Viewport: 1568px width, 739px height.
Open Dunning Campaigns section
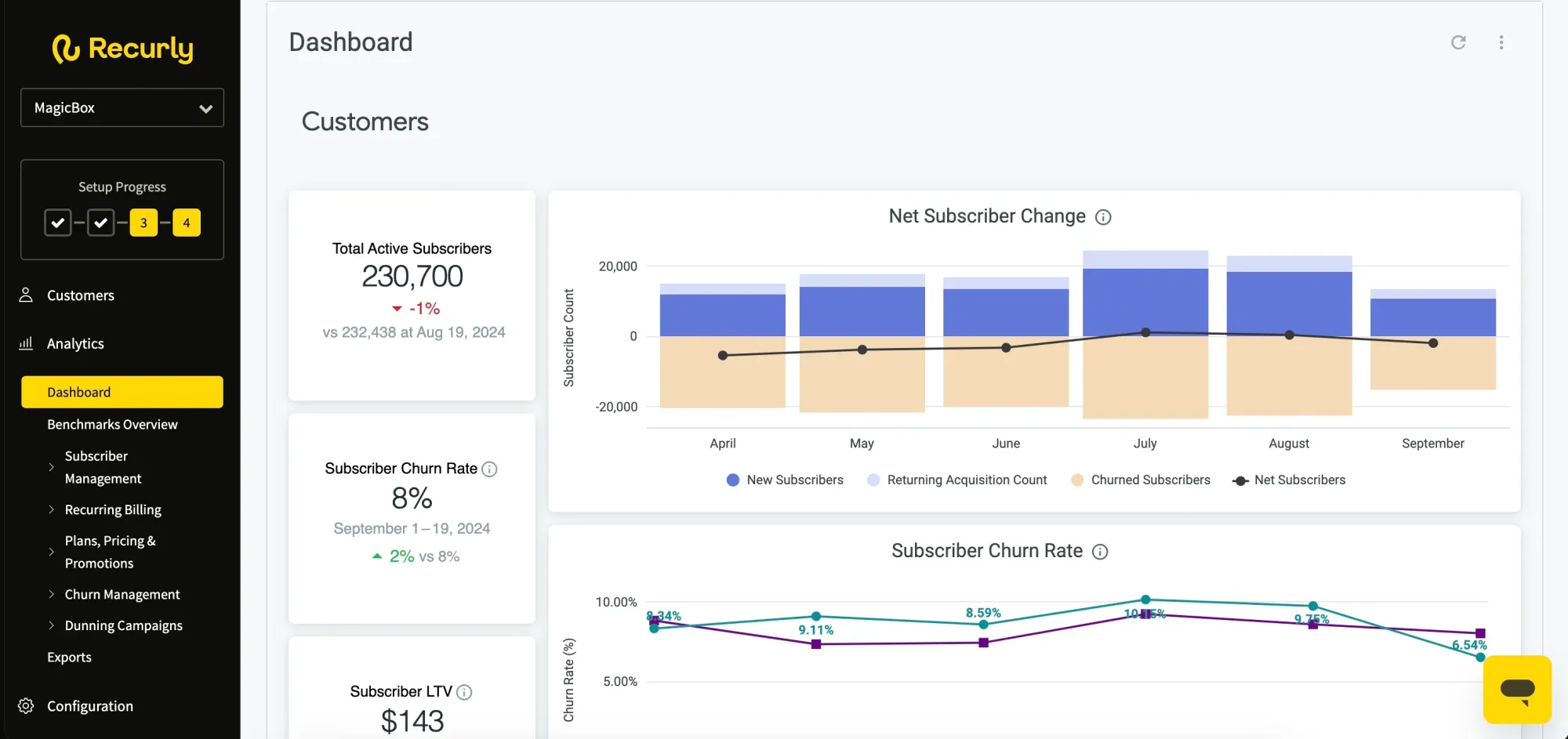coord(124,625)
